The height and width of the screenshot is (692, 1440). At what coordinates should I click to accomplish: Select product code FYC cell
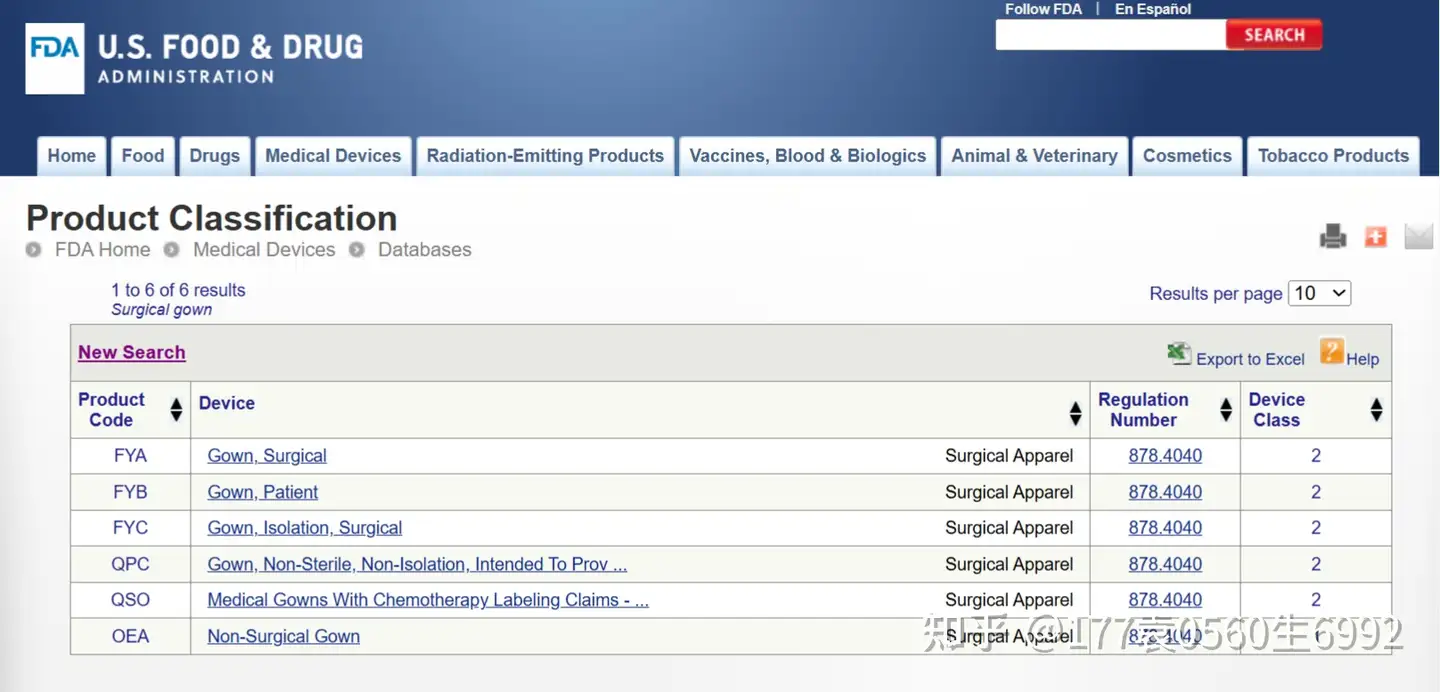(130, 528)
